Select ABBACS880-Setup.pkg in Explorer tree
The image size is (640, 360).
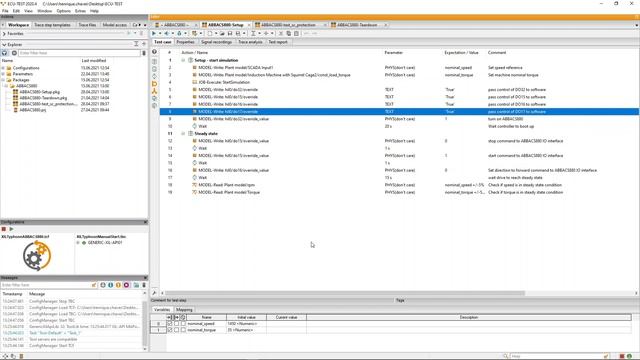click(39, 92)
